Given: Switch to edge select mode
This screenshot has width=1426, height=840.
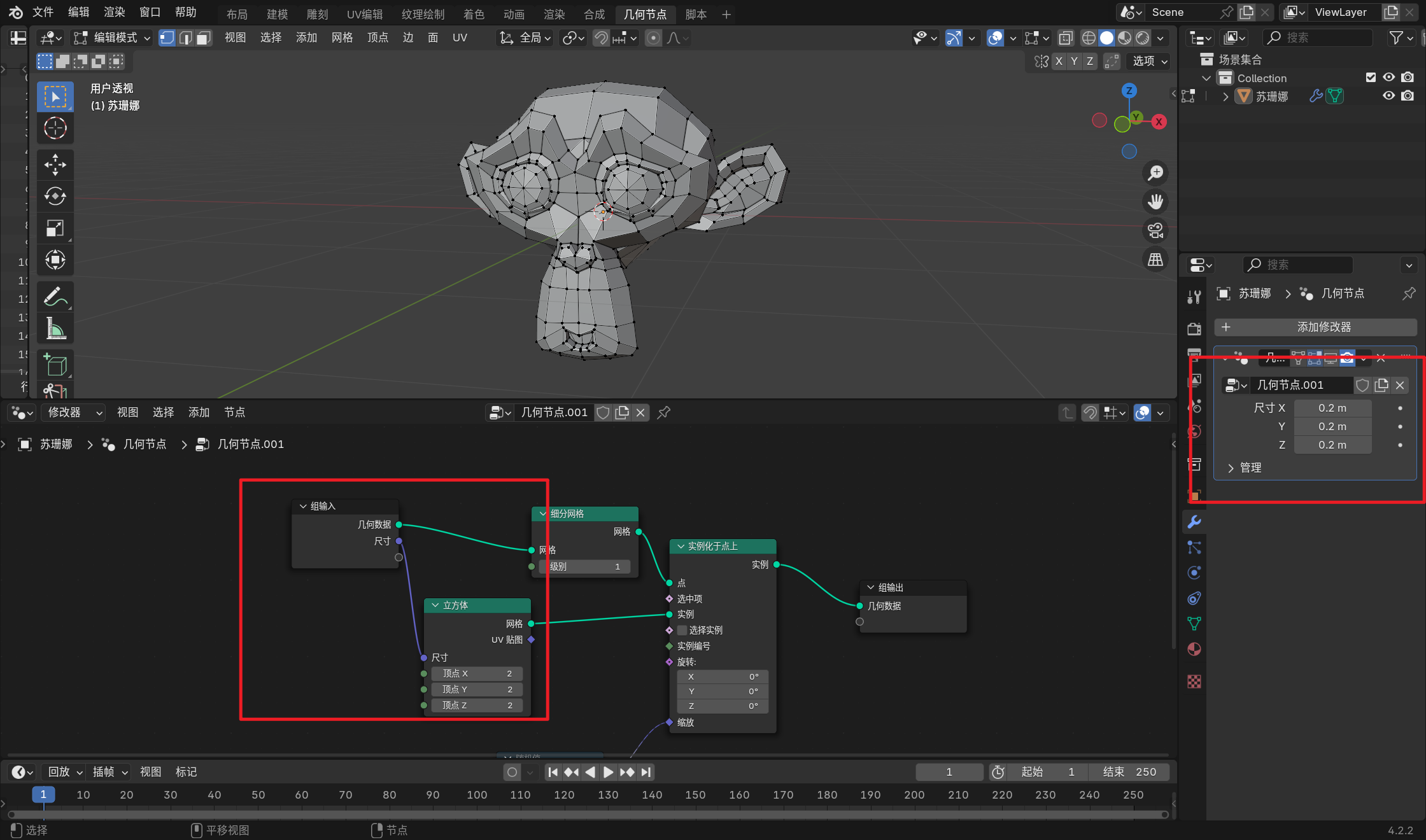Looking at the screenshot, I should click(185, 38).
